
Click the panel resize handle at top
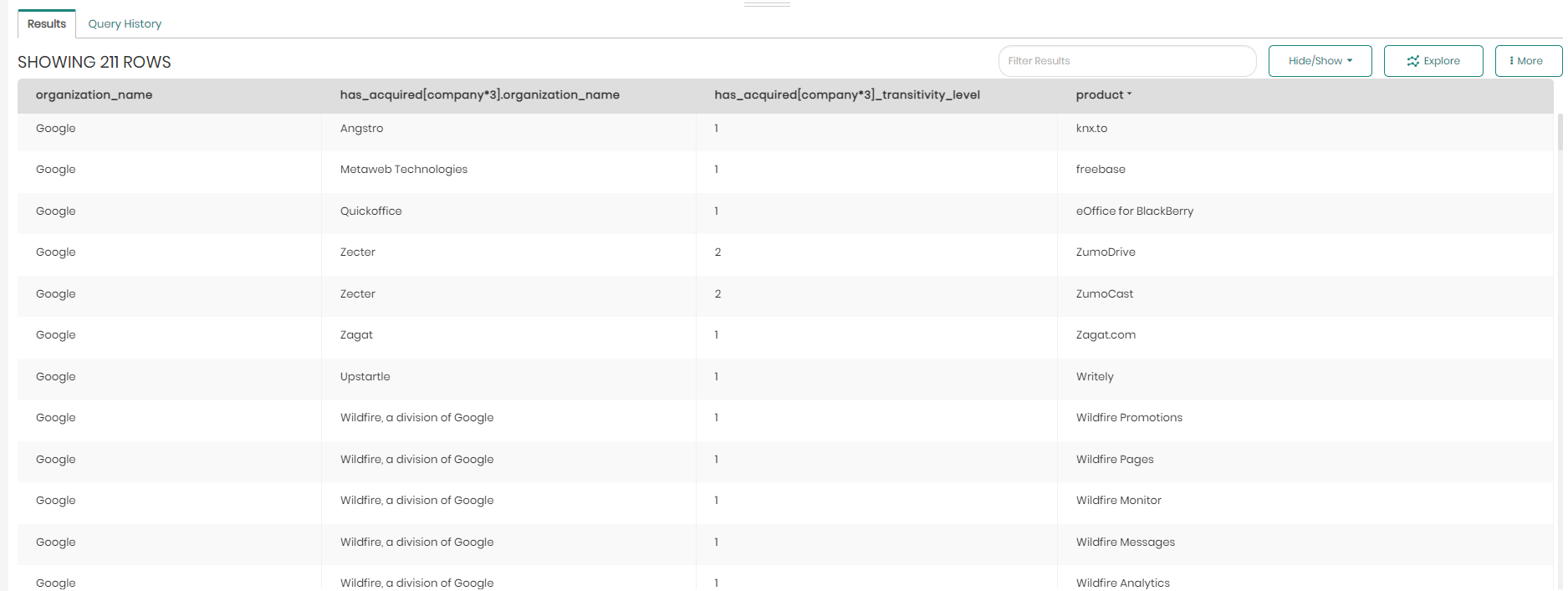pos(767,4)
